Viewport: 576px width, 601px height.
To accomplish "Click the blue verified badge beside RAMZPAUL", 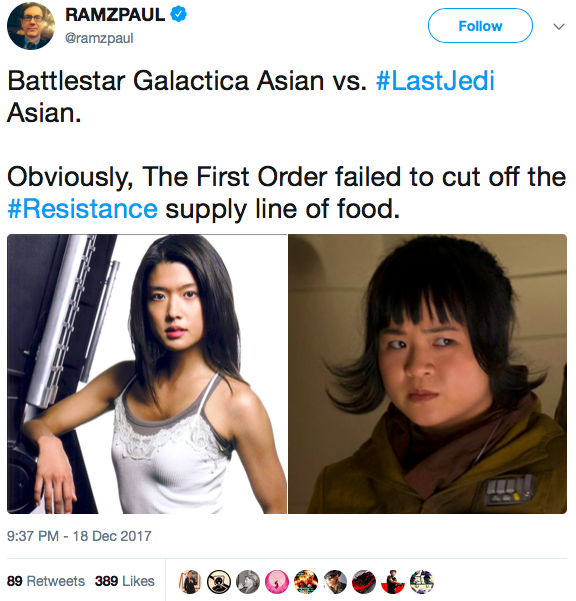I will coord(178,15).
